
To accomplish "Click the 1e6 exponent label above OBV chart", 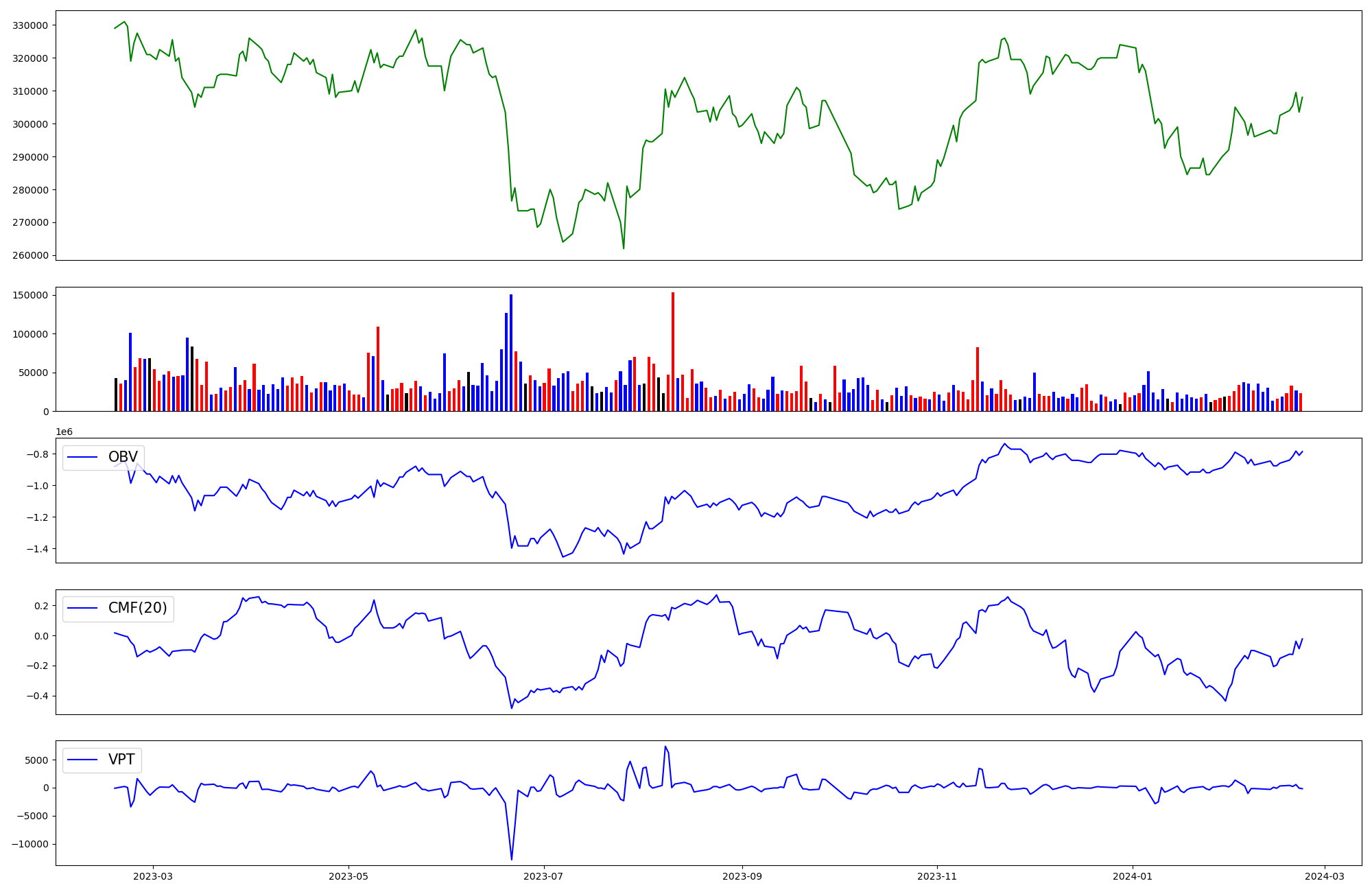I will tap(64, 432).
